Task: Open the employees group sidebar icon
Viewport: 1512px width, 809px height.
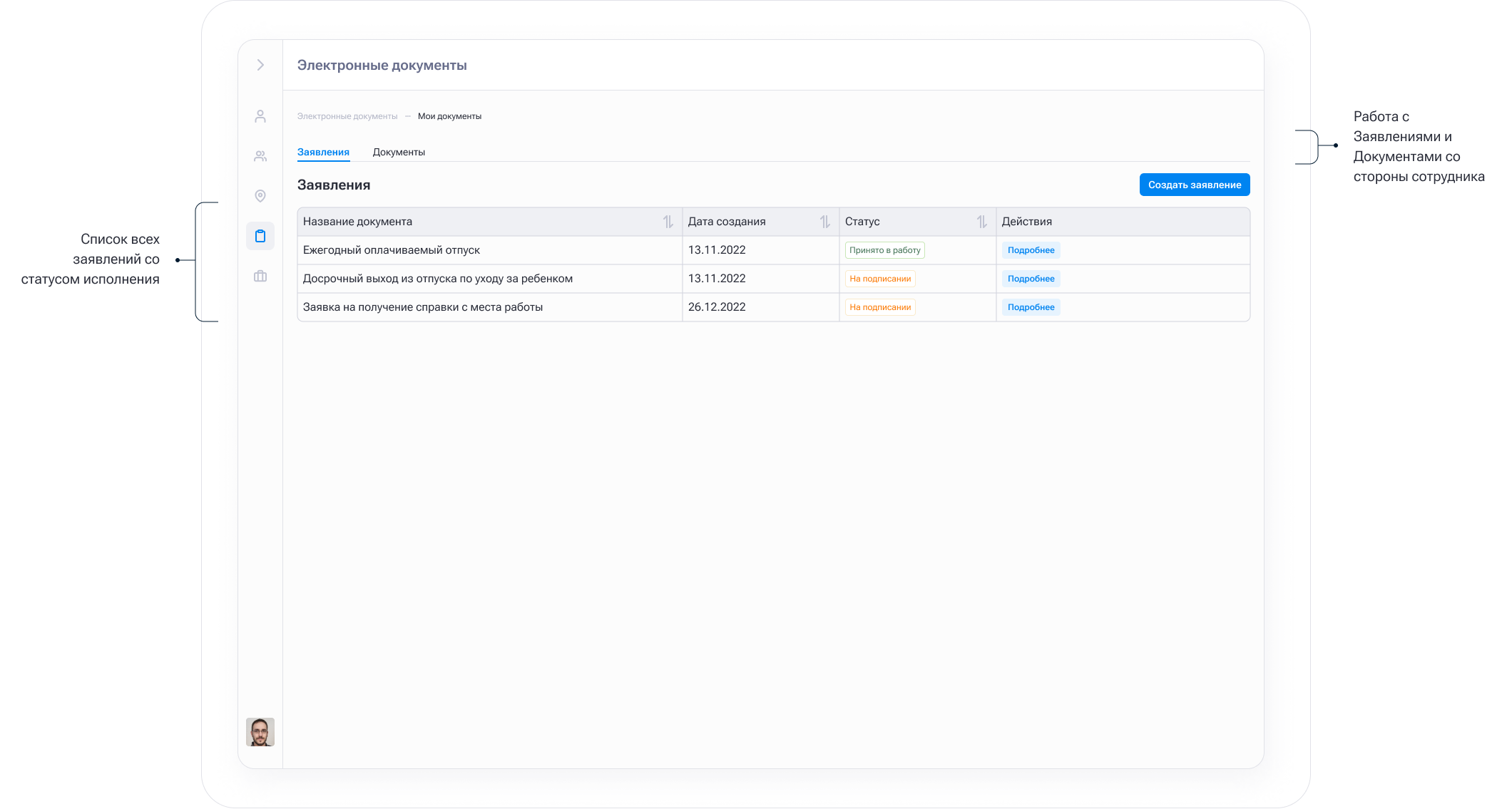Action: [x=260, y=156]
